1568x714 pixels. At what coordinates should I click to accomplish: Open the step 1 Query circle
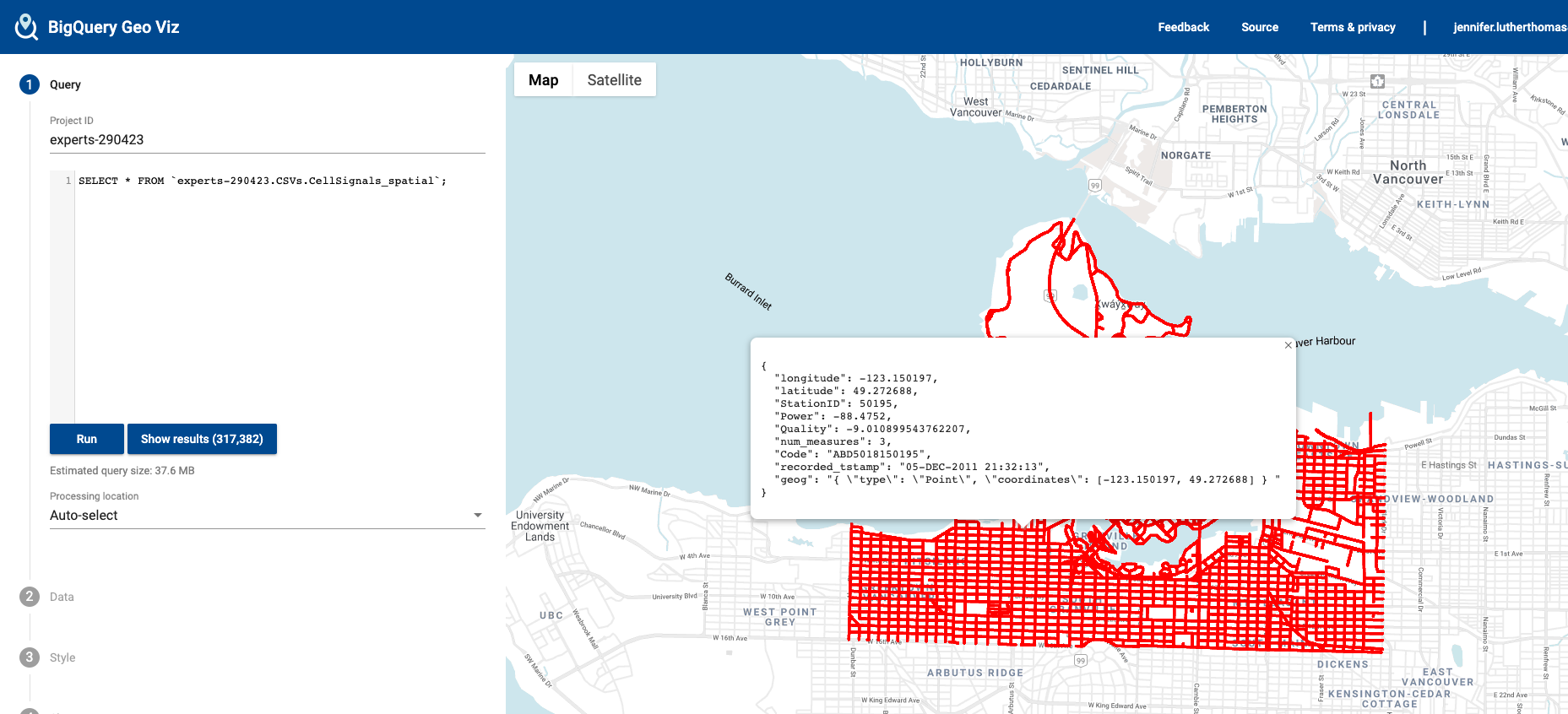coord(30,84)
